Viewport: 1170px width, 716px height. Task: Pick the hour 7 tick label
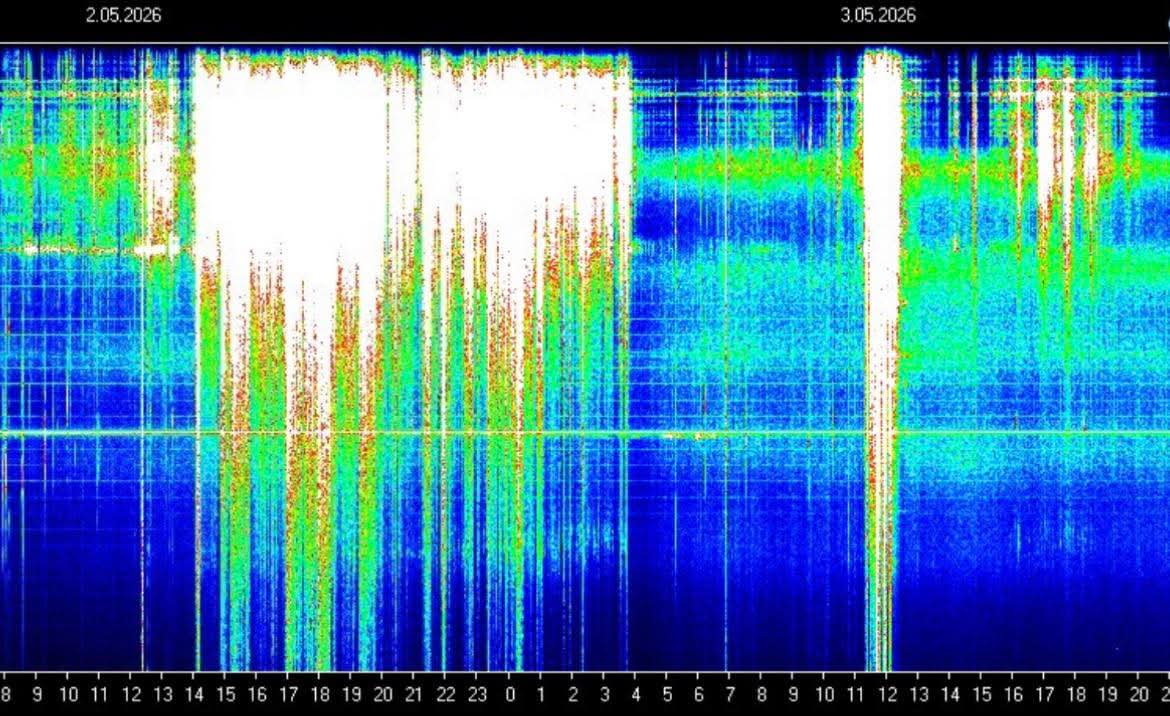pos(730,695)
